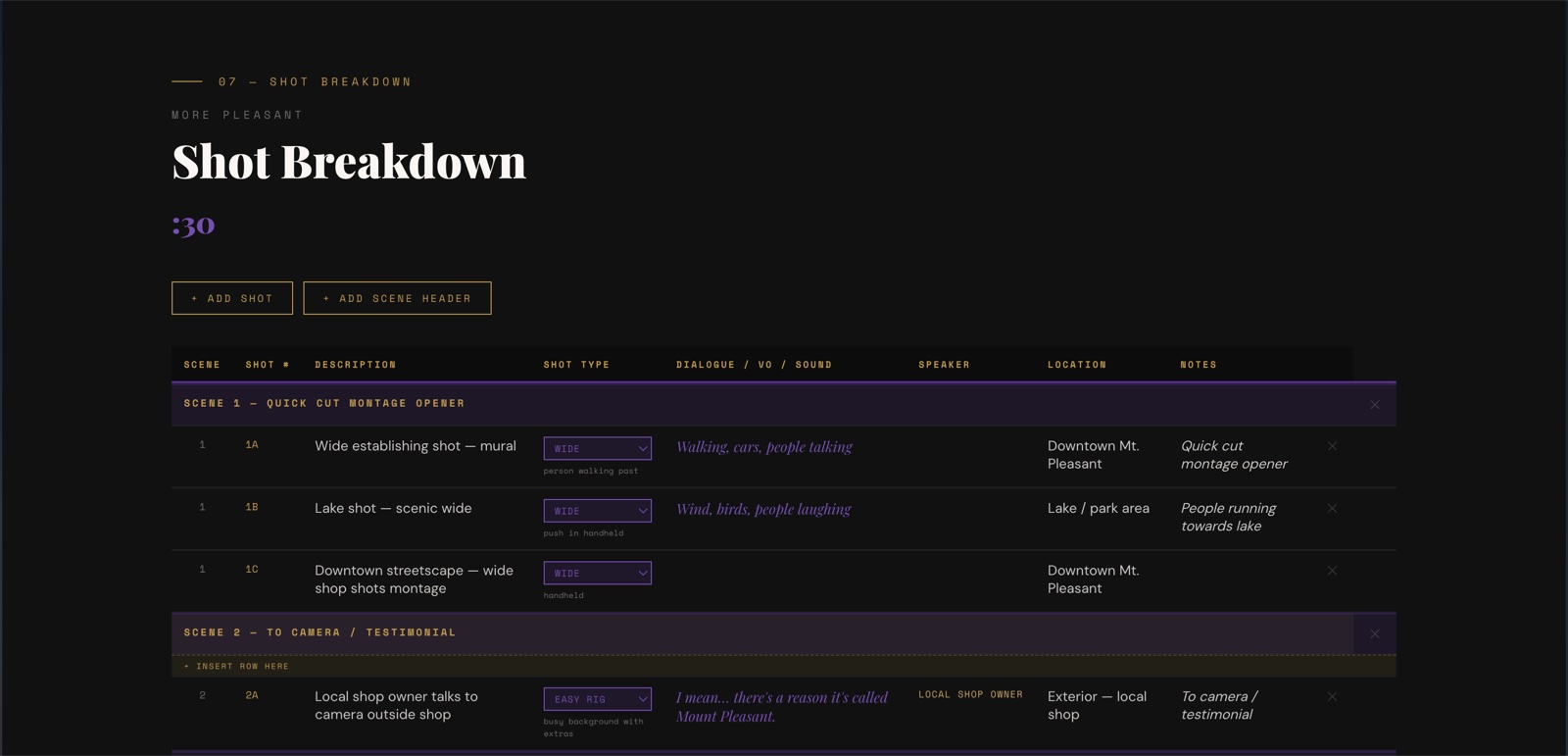Edit the :30 duration text

[193, 225]
